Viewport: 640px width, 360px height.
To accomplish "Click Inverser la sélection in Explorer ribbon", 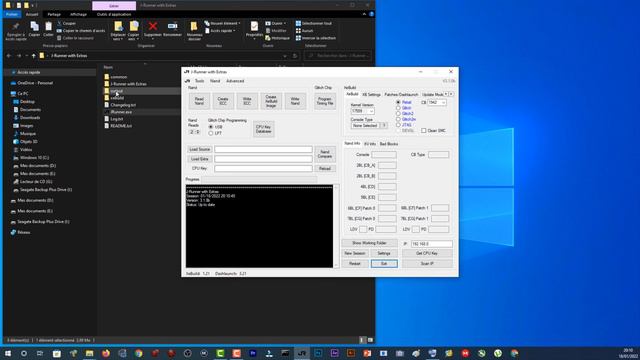I will (316, 38).
